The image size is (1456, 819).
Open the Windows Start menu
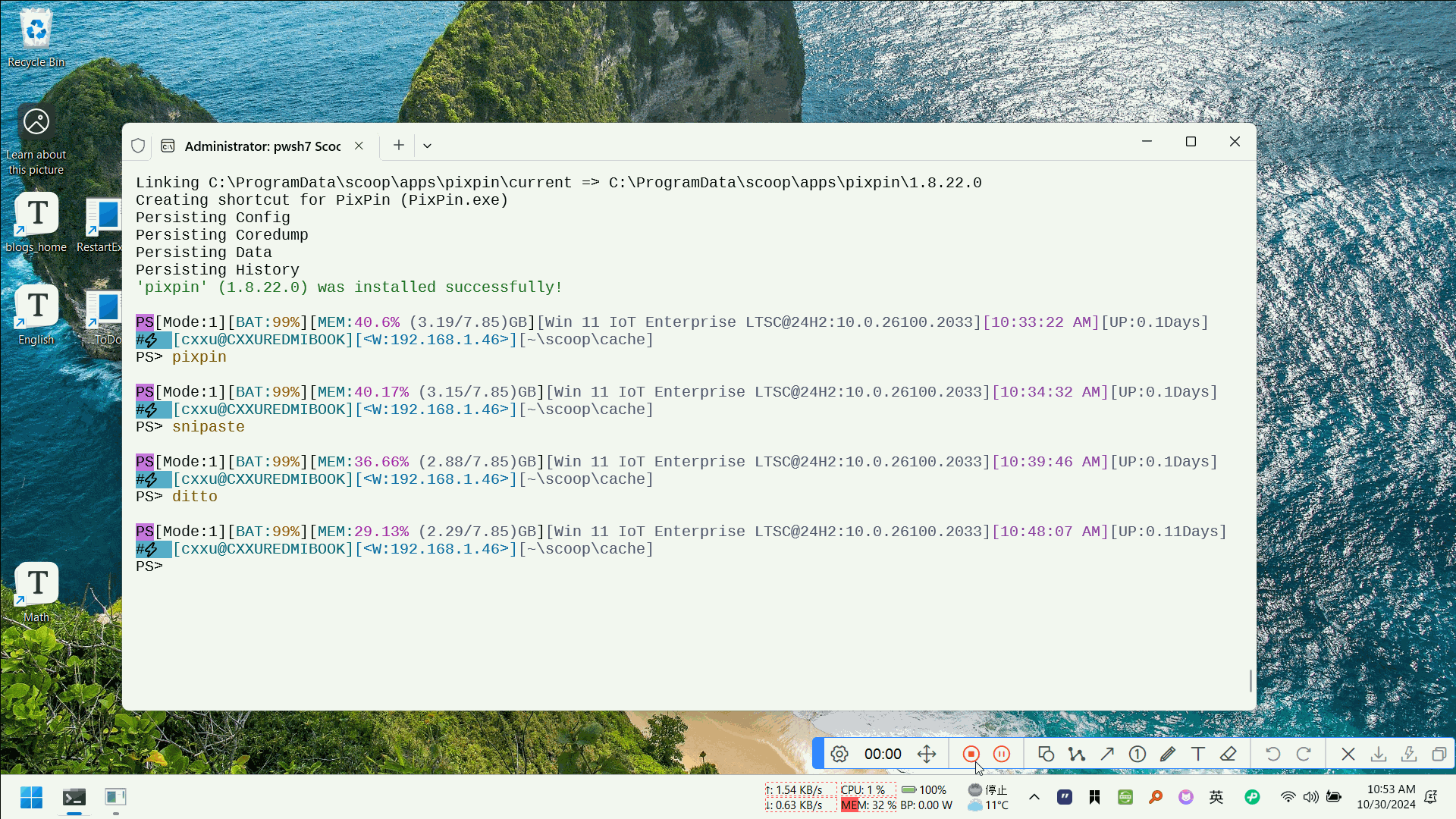(x=31, y=797)
